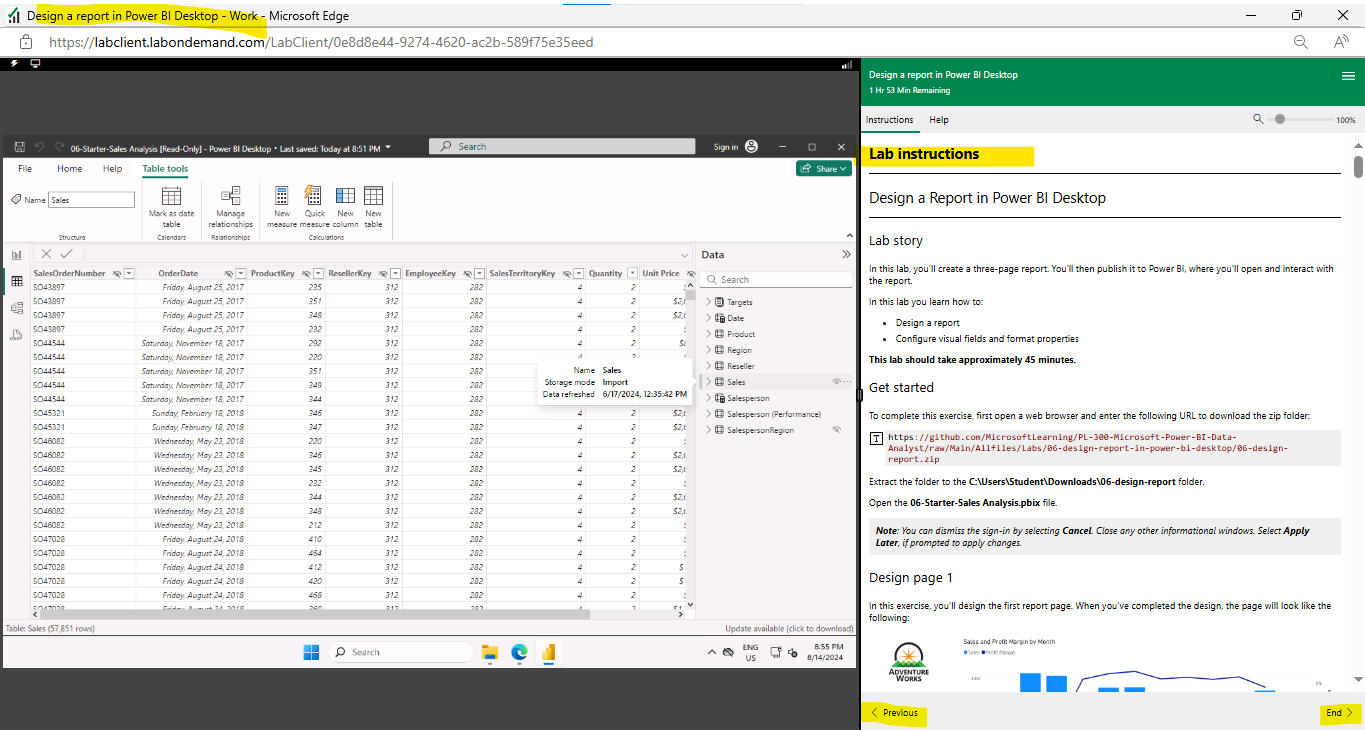The width and height of the screenshot is (1365, 730).
Task: Open File Explorer from the taskbar
Action: click(x=490, y=652)
